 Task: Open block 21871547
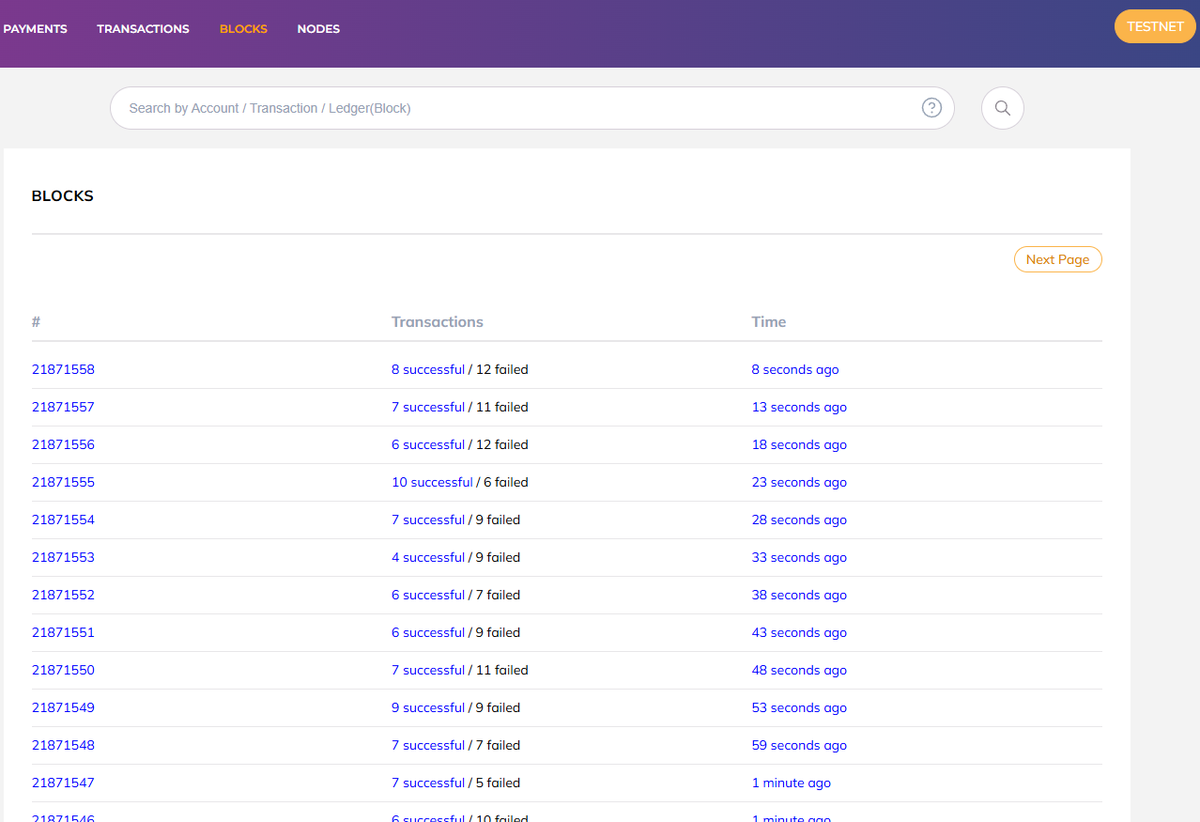63,783
